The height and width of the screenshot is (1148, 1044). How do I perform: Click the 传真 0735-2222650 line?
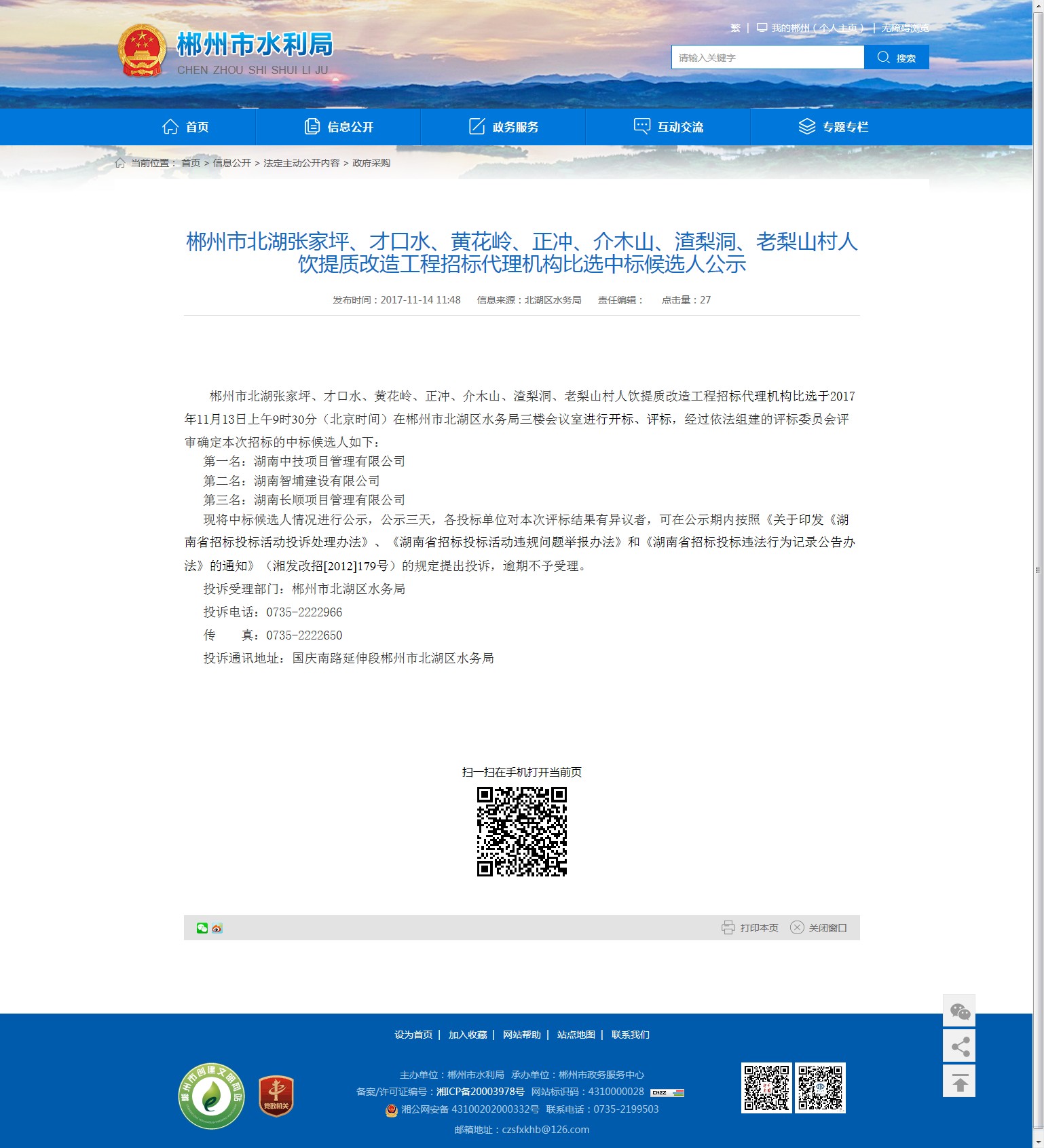[x=273, y=635]
